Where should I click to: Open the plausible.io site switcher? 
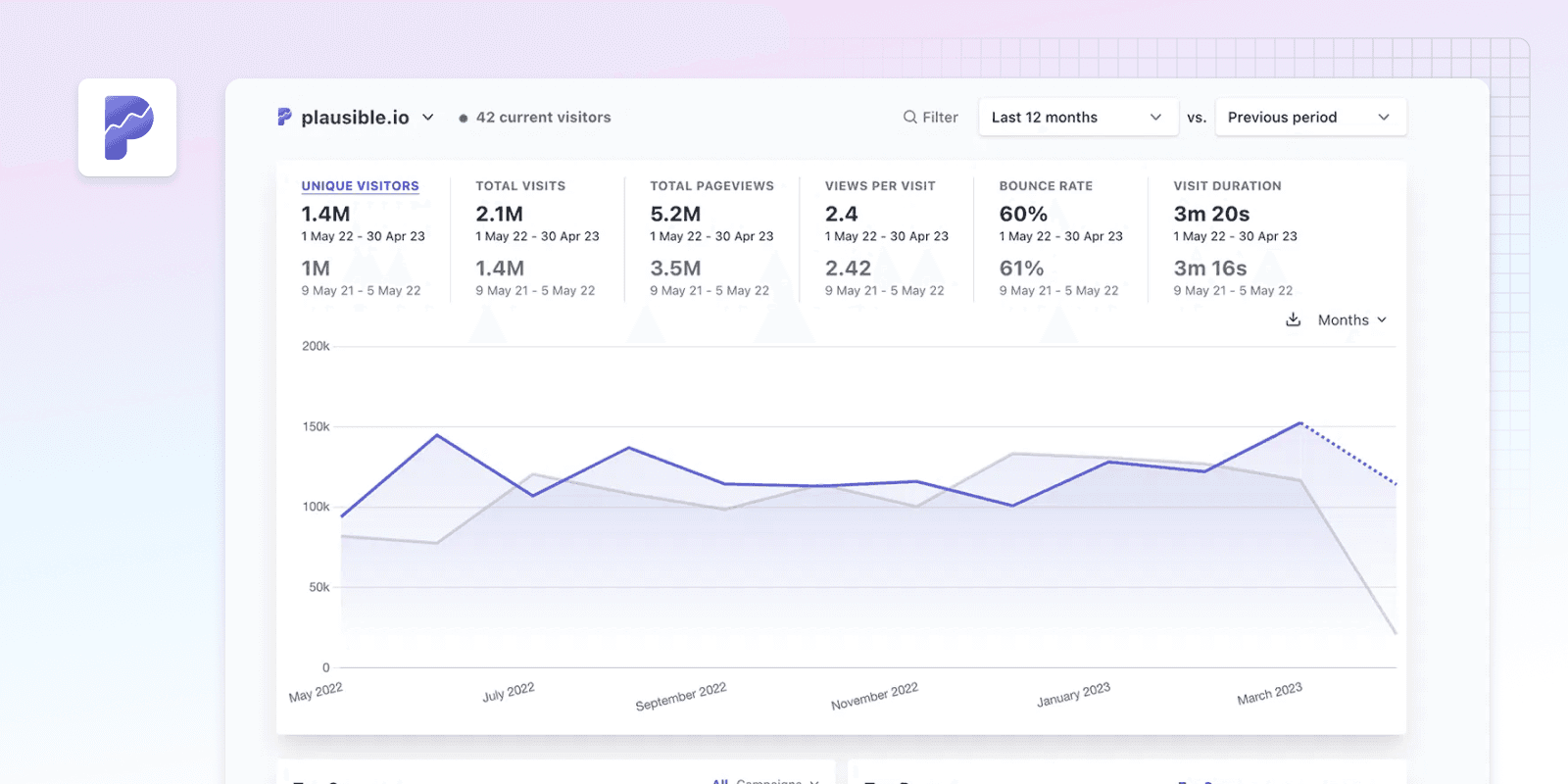pyautogui.click(x=356, y=118)
